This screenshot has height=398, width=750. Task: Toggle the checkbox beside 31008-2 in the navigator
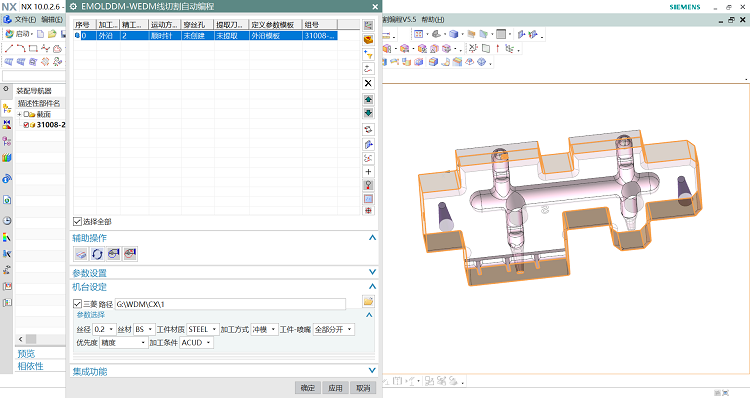(x=26, y=125)
